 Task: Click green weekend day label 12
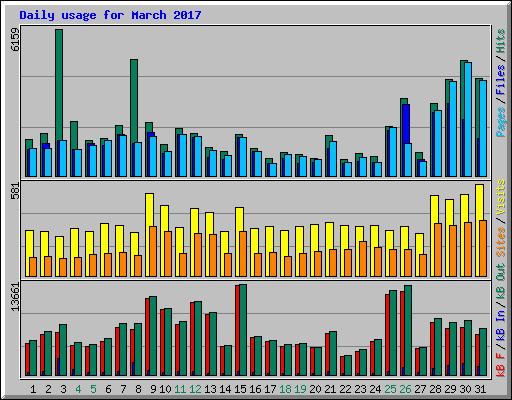pos(195,389)
